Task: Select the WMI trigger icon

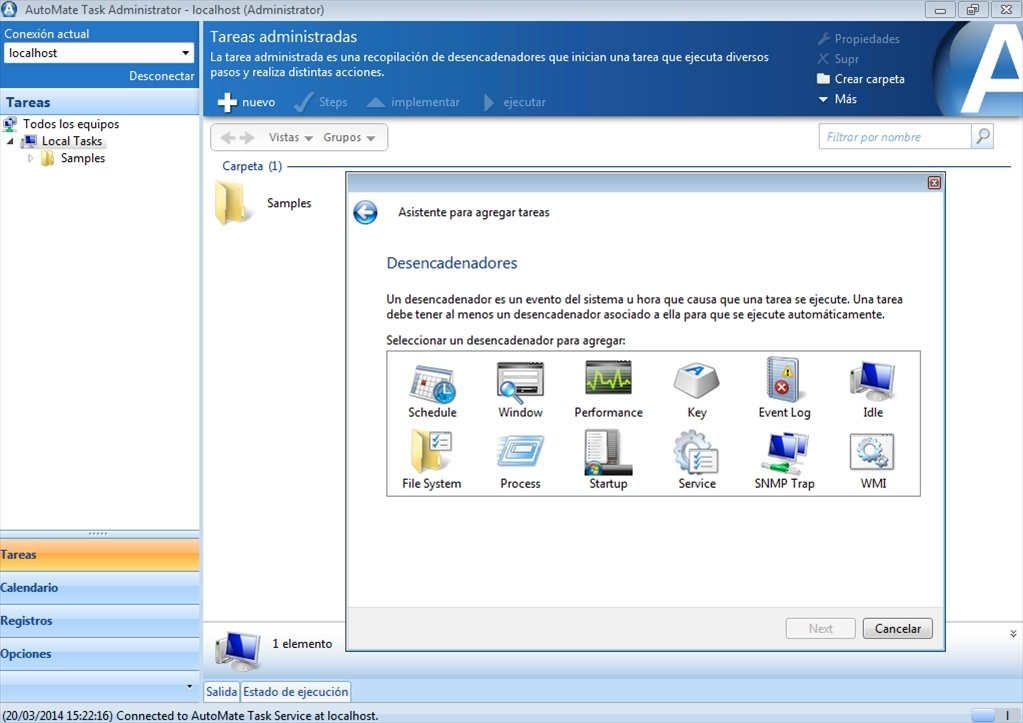Action: (x=872, y=452)
